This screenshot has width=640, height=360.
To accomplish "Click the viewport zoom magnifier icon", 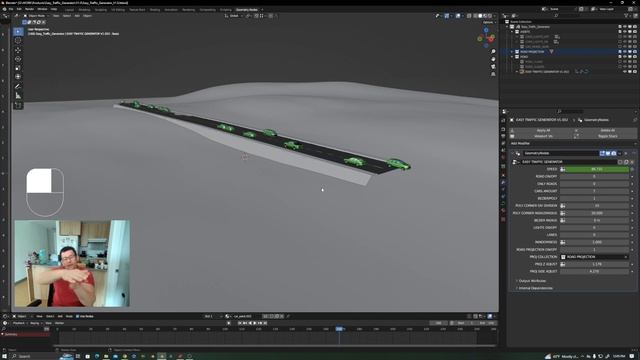I will [x=493, y=52].
